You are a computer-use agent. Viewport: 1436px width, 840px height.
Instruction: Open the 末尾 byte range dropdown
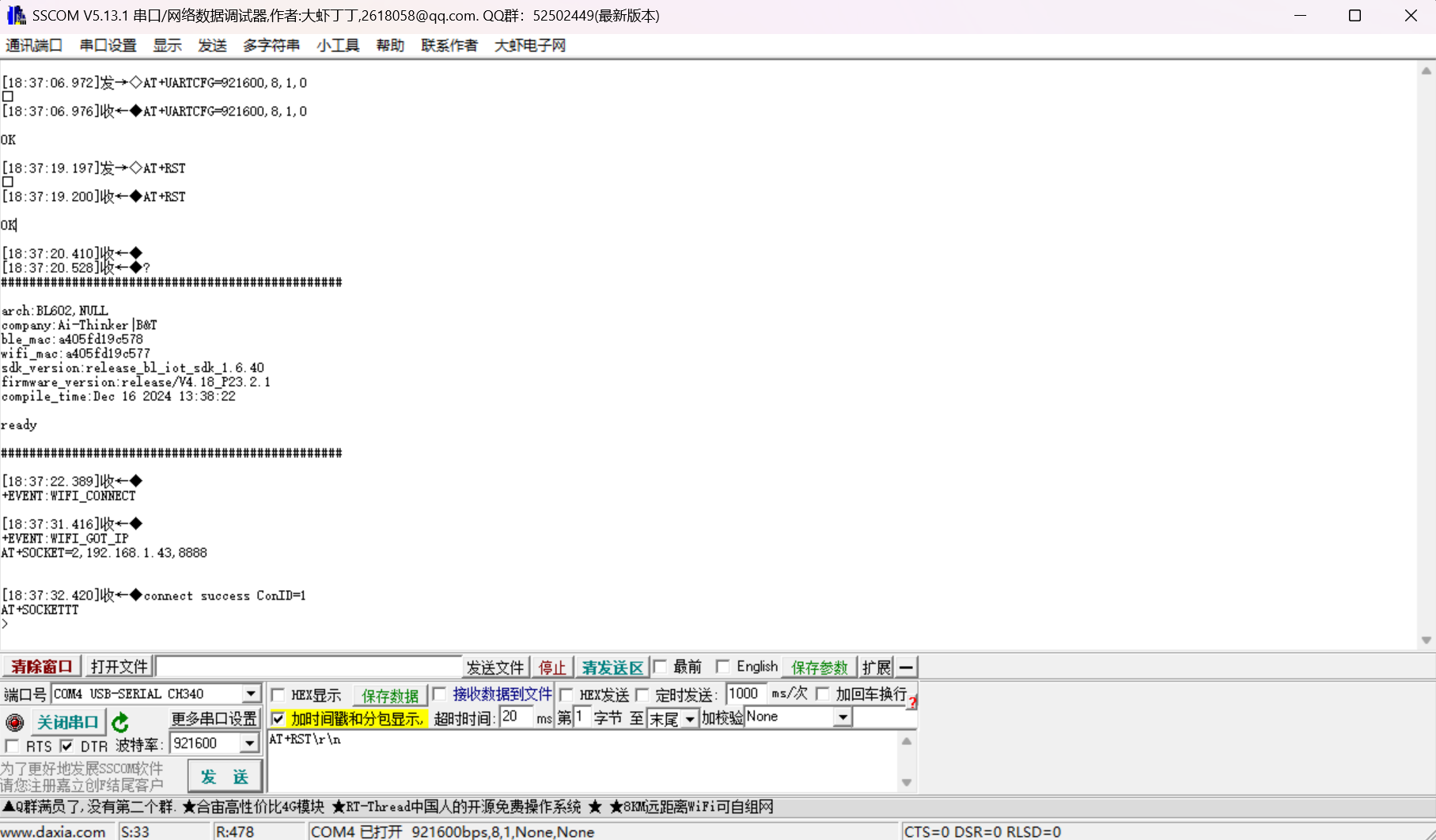(690, 719)
